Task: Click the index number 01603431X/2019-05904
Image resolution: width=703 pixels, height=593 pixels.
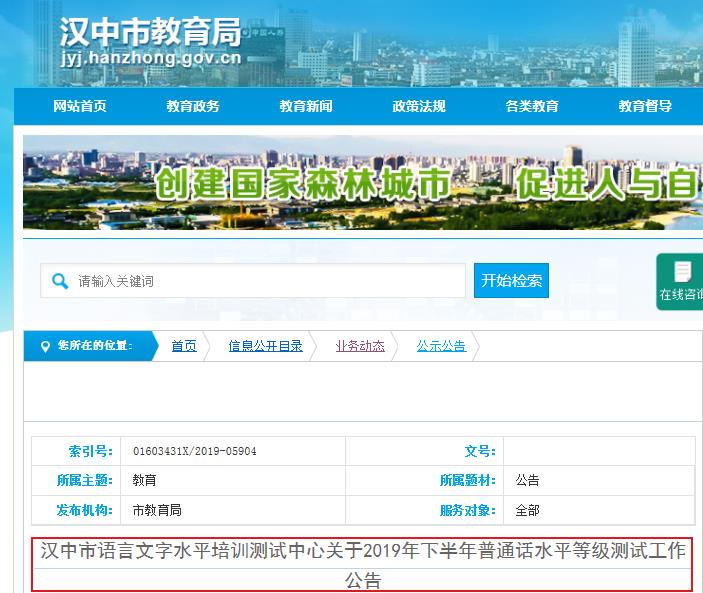Action: pyautogui.click(x=195, y=451)
